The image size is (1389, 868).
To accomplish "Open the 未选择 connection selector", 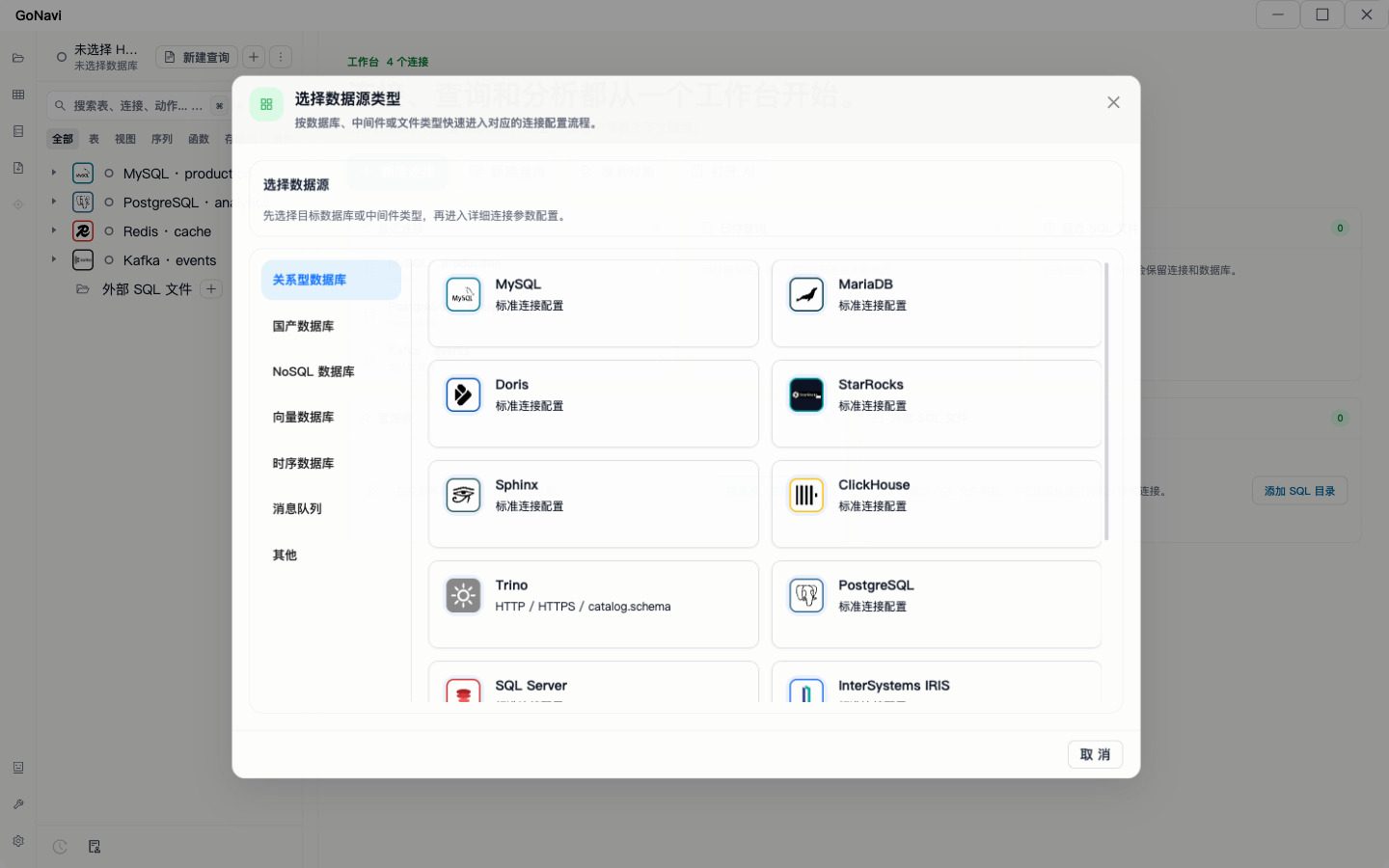I will point(97,57).
